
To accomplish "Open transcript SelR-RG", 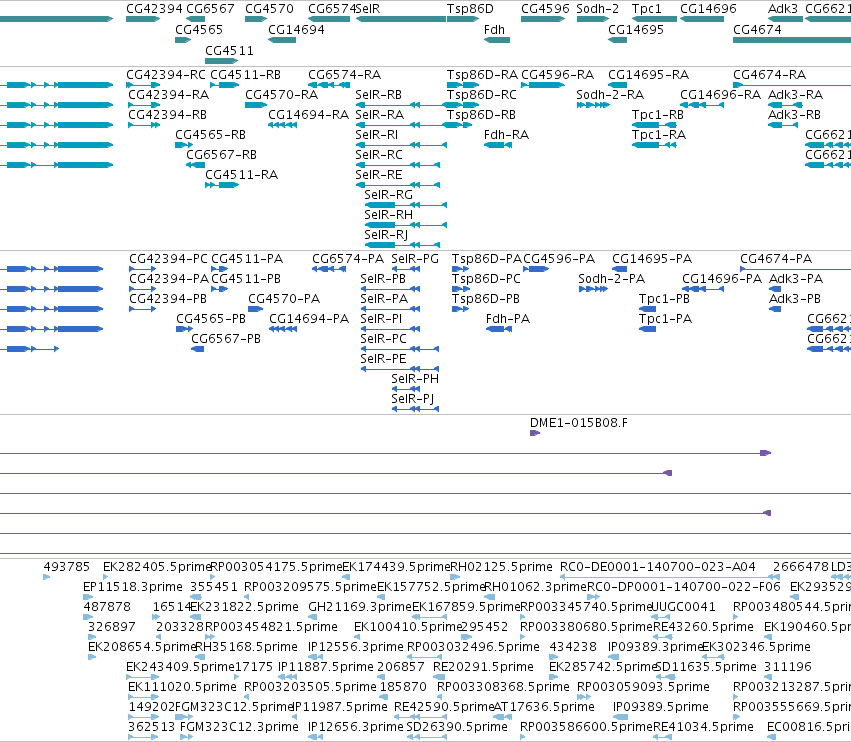I will (x=389, y=194).
